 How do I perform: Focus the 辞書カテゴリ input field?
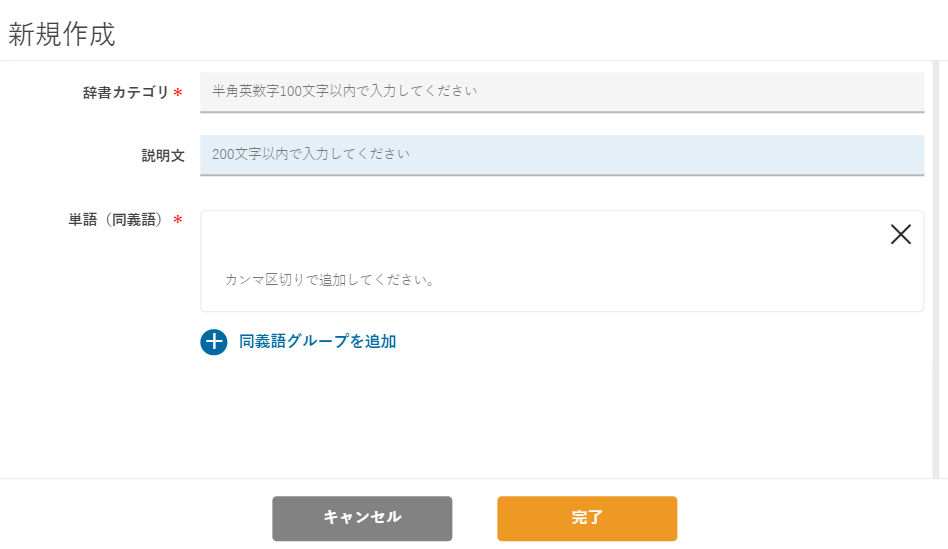[562, 92]
